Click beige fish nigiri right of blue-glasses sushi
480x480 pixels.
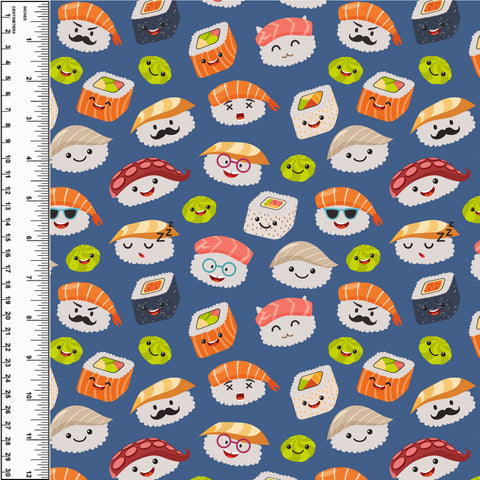tap(303, 265)
